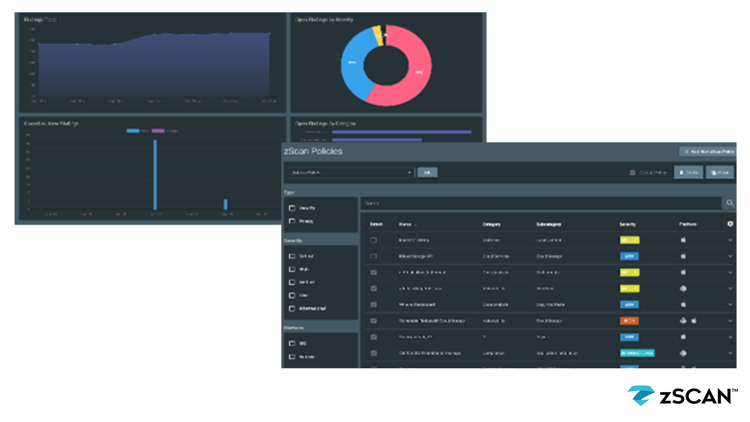Check the Default box of the first policy row
Screen dimensions: 750x422
pos(374,240)
